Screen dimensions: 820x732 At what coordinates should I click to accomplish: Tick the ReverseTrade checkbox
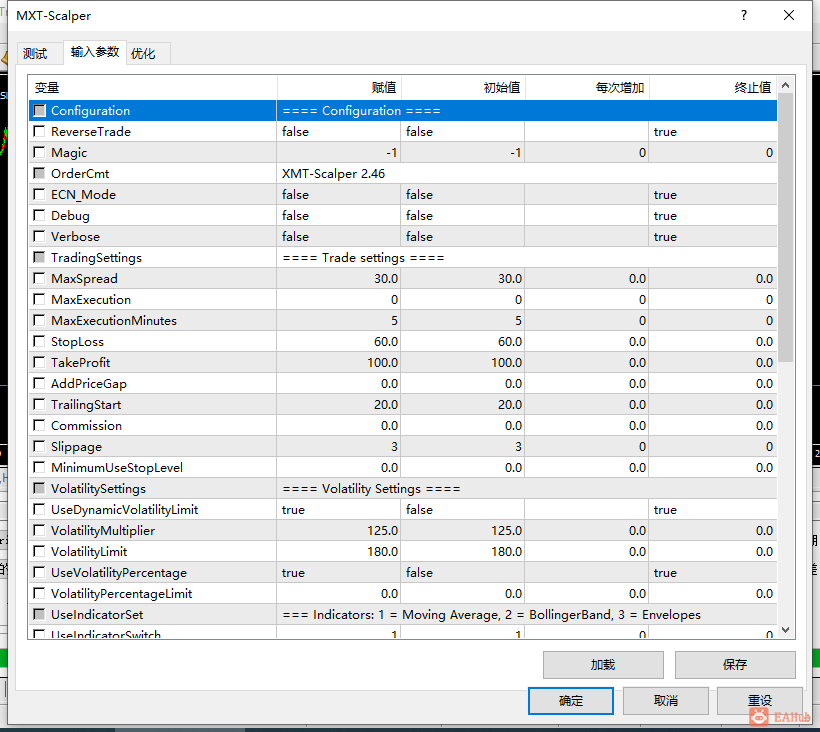[x=39, y=131]
